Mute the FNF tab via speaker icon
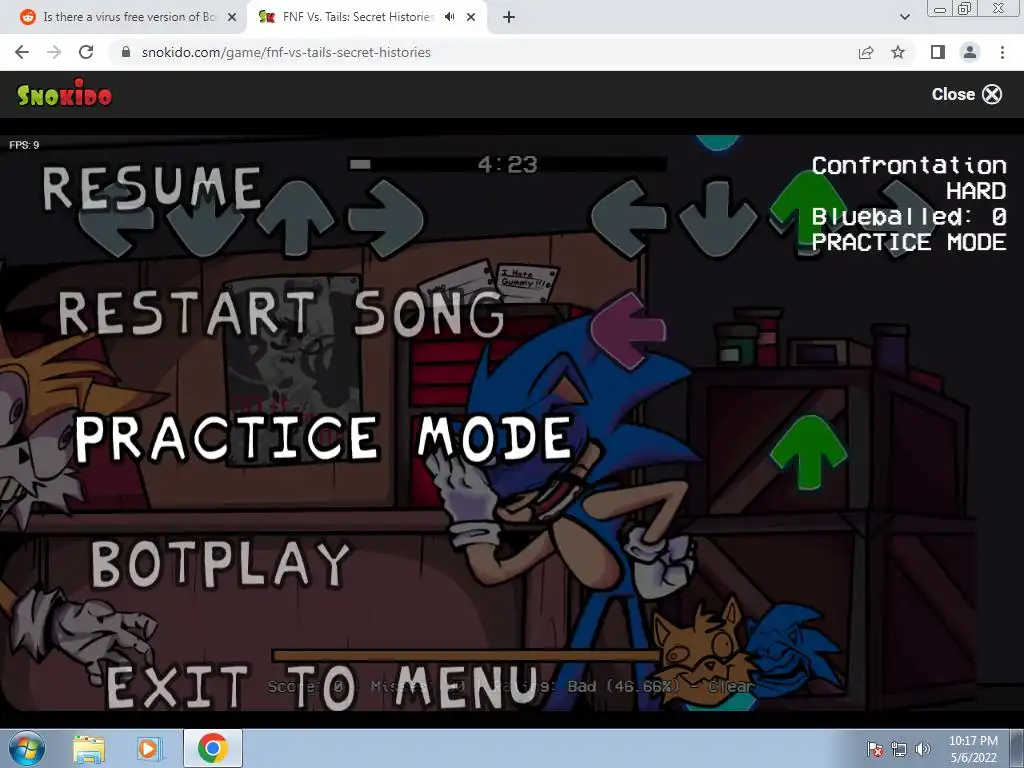 pos(449,17)
